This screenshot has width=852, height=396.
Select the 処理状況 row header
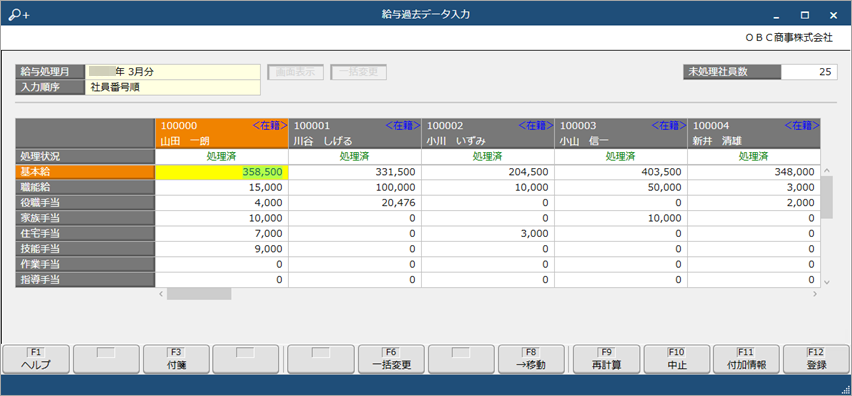(x=85, y=156)
